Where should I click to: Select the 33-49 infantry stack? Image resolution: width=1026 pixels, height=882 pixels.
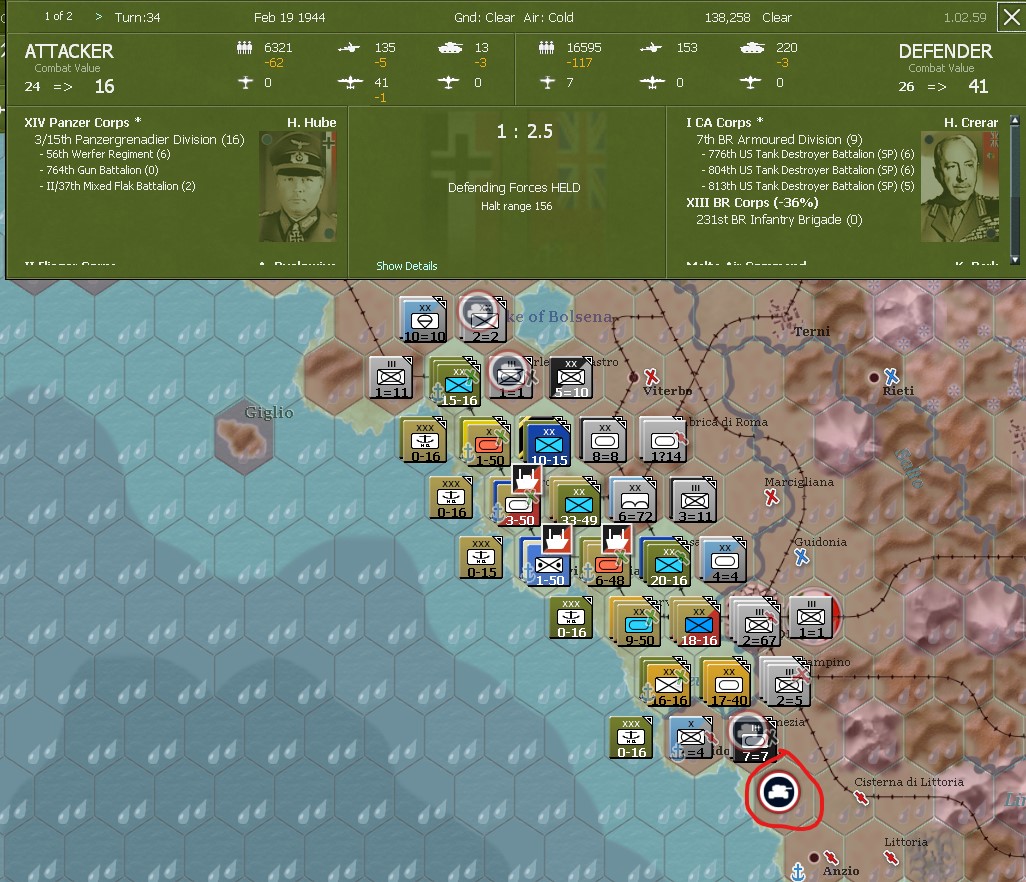tap(576, 503)
